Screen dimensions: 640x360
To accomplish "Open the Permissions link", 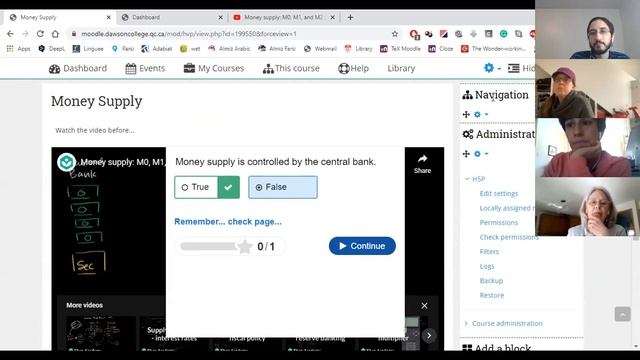I will click(x=498, y=222).
